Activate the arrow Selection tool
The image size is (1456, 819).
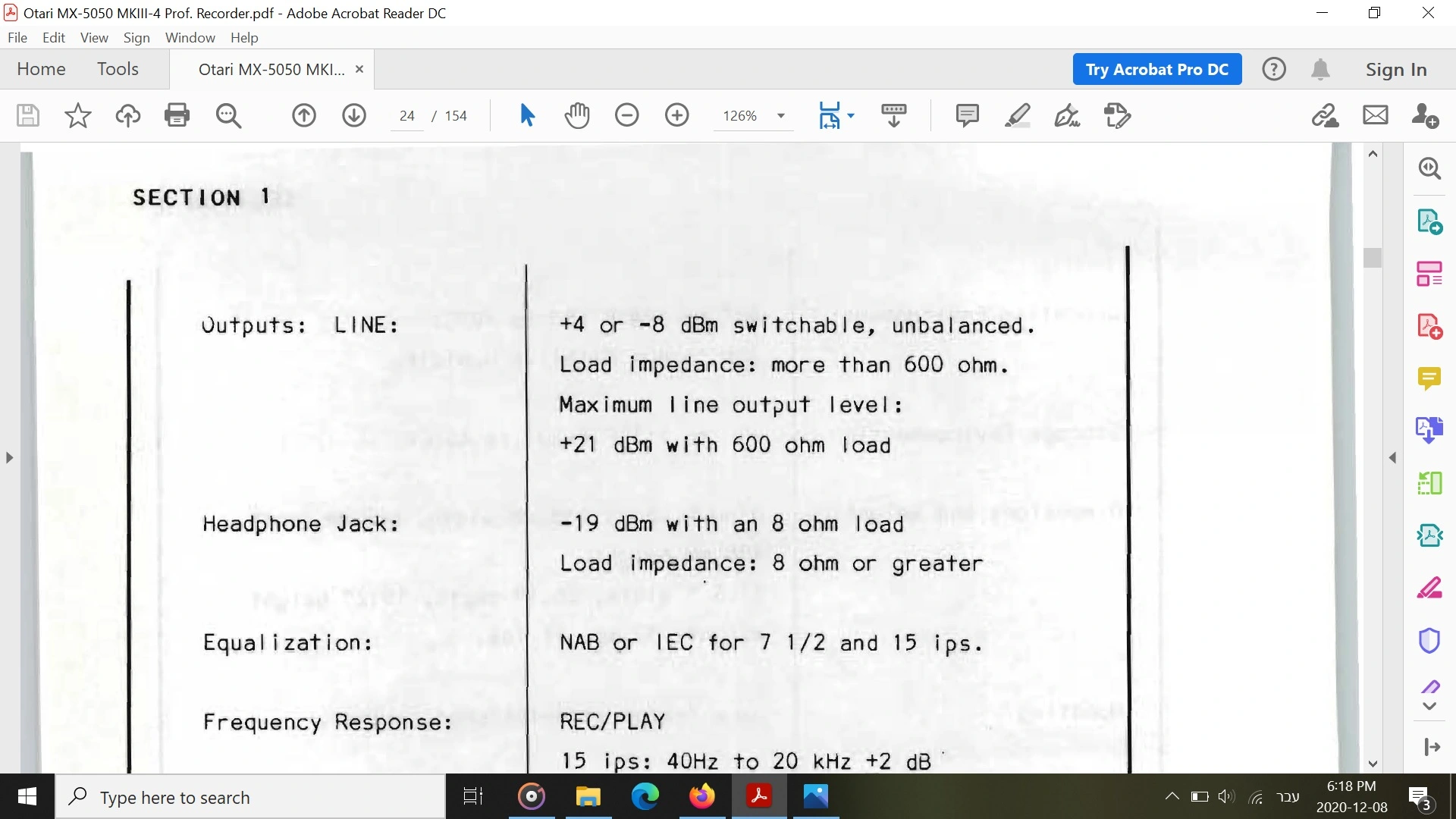[528, 115]
